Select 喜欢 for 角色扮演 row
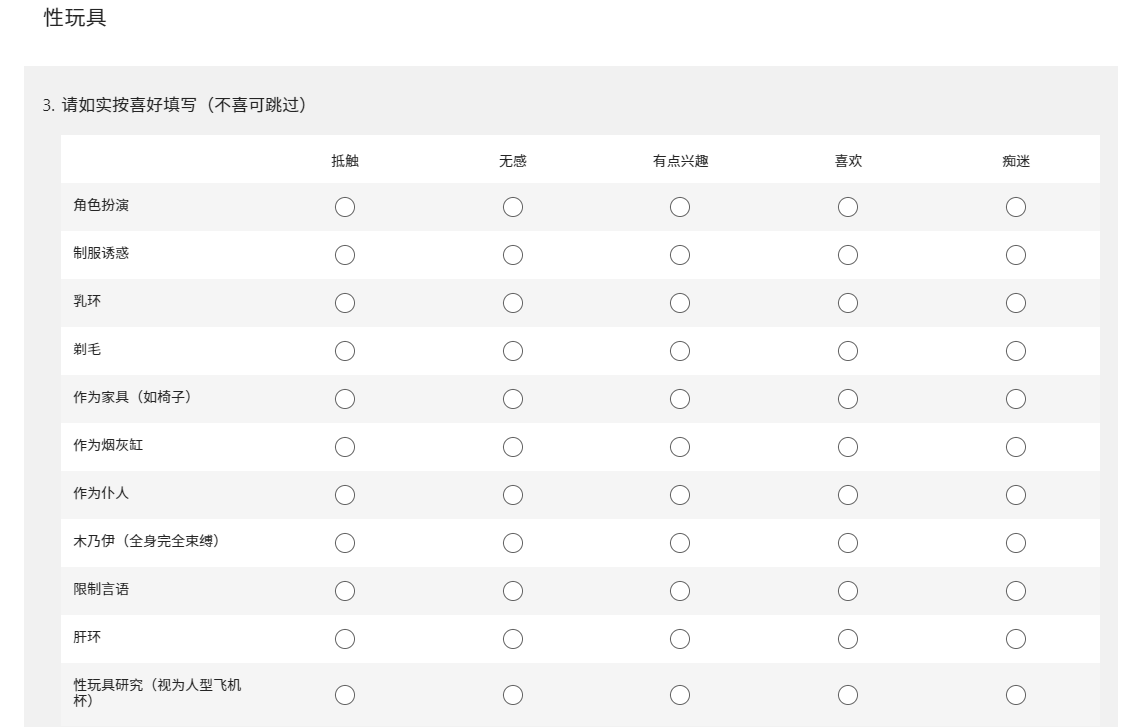Screen dimensions: 1121x727 (848, 207)
